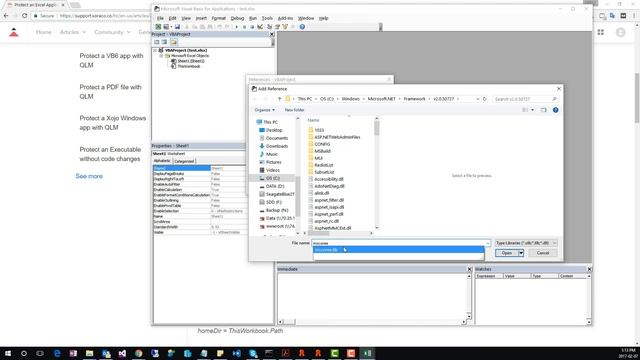Image resolution: width=640 pixels, height=360 pixels.
Task: Open the File menu in VBA editor
Action: (x=160, y=18)
